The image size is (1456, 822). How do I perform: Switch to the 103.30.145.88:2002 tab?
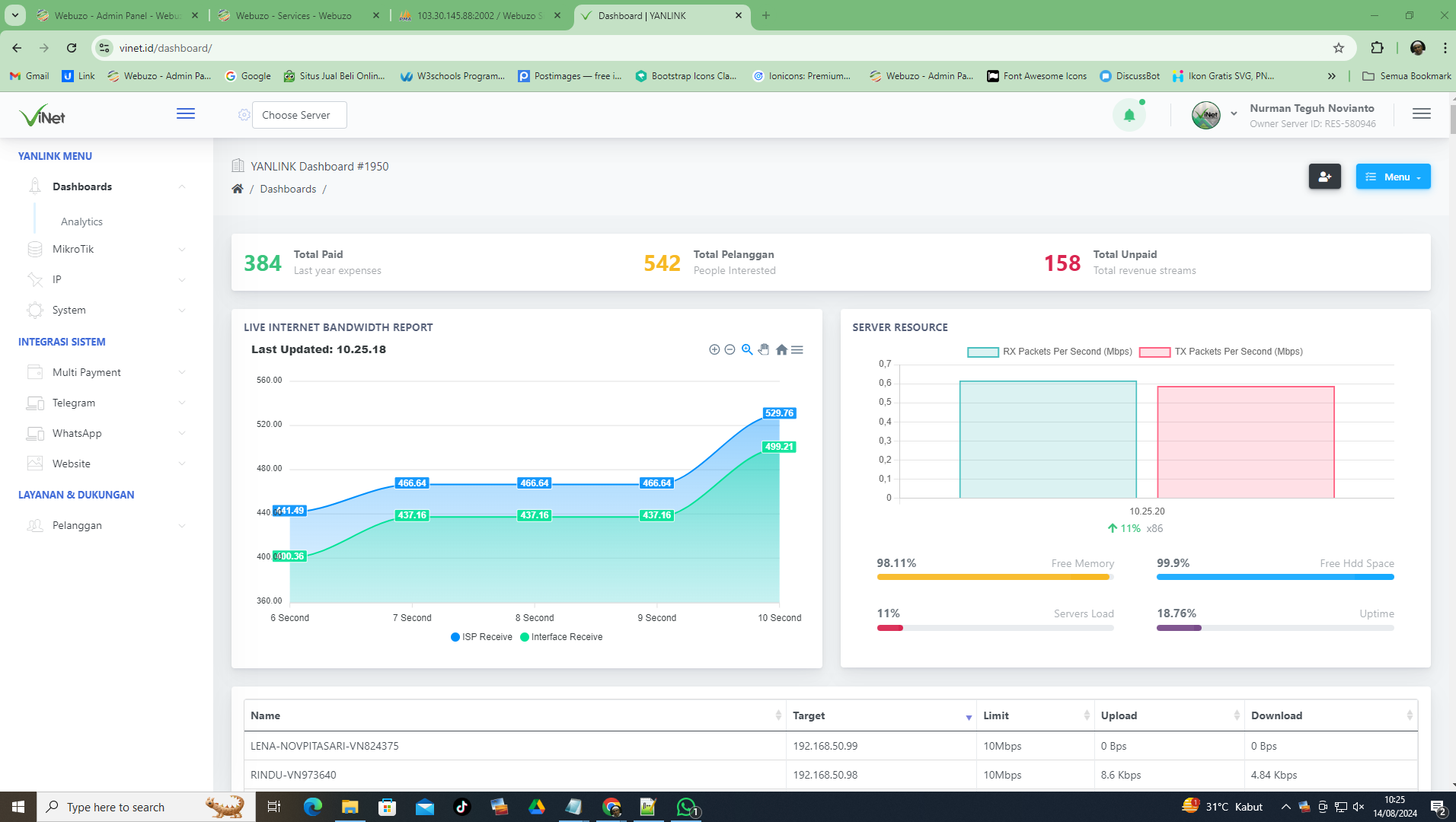click(480, 15)
